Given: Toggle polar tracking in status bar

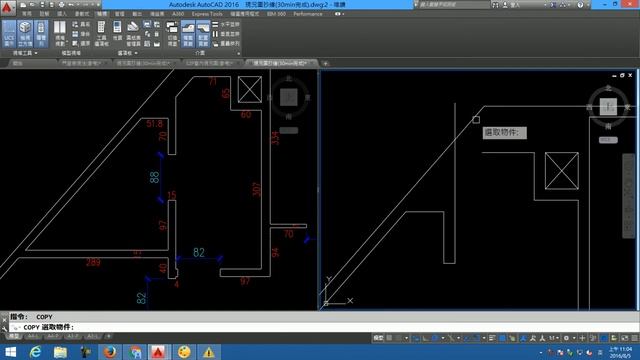Looking at the screenshot, I should 436,338.
